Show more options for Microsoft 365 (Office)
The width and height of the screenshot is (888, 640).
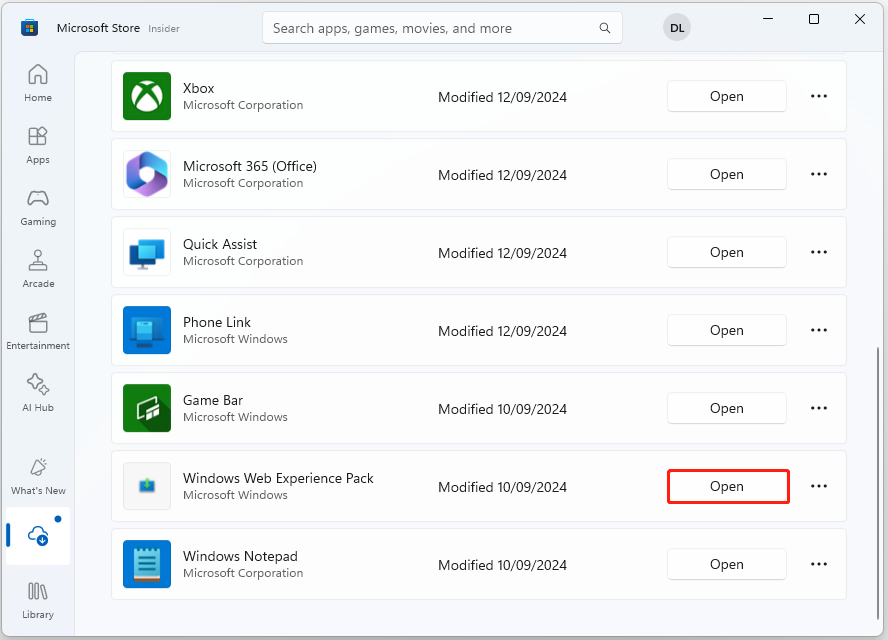click(819, 174)
